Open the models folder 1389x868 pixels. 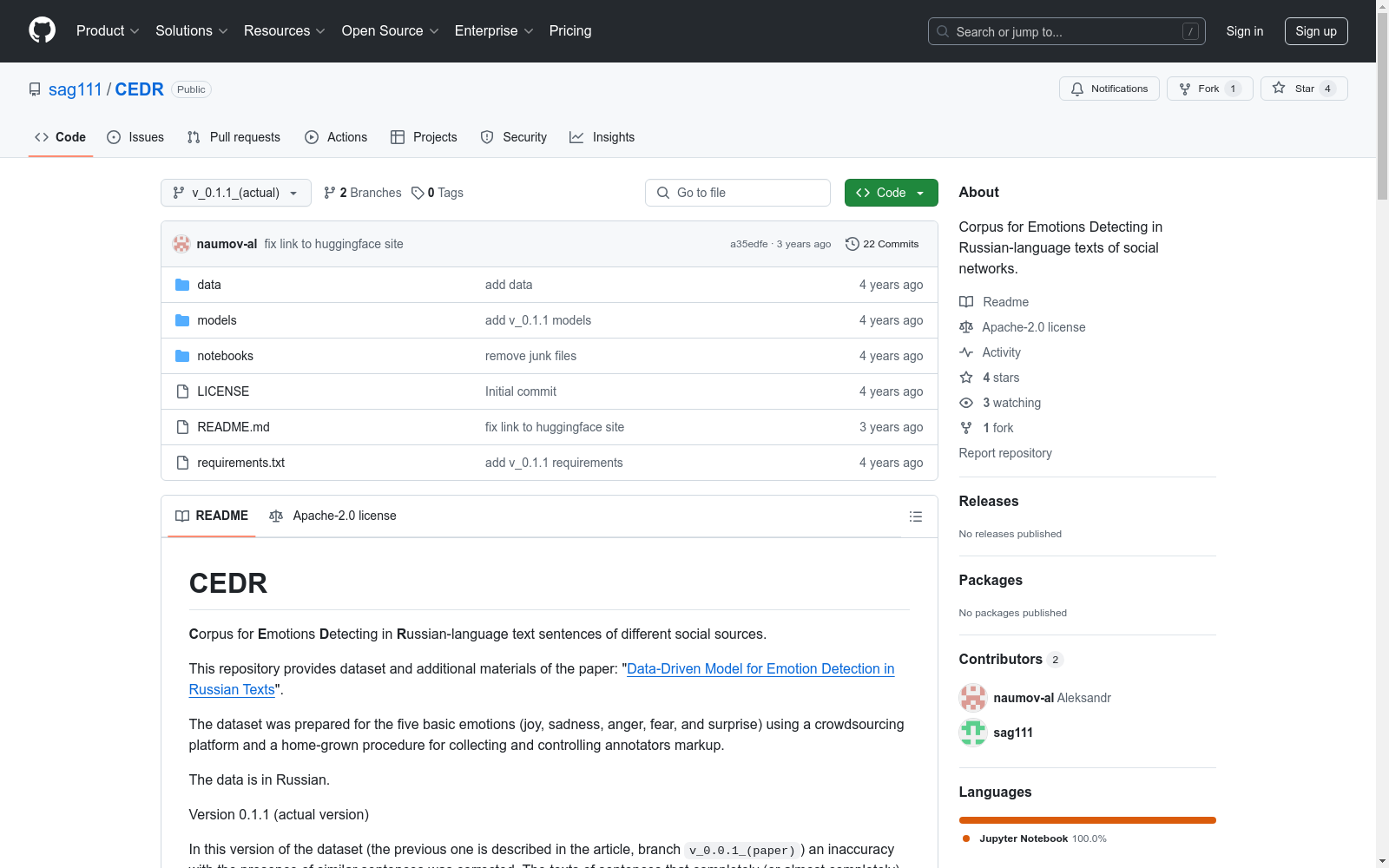pos(217,320)
